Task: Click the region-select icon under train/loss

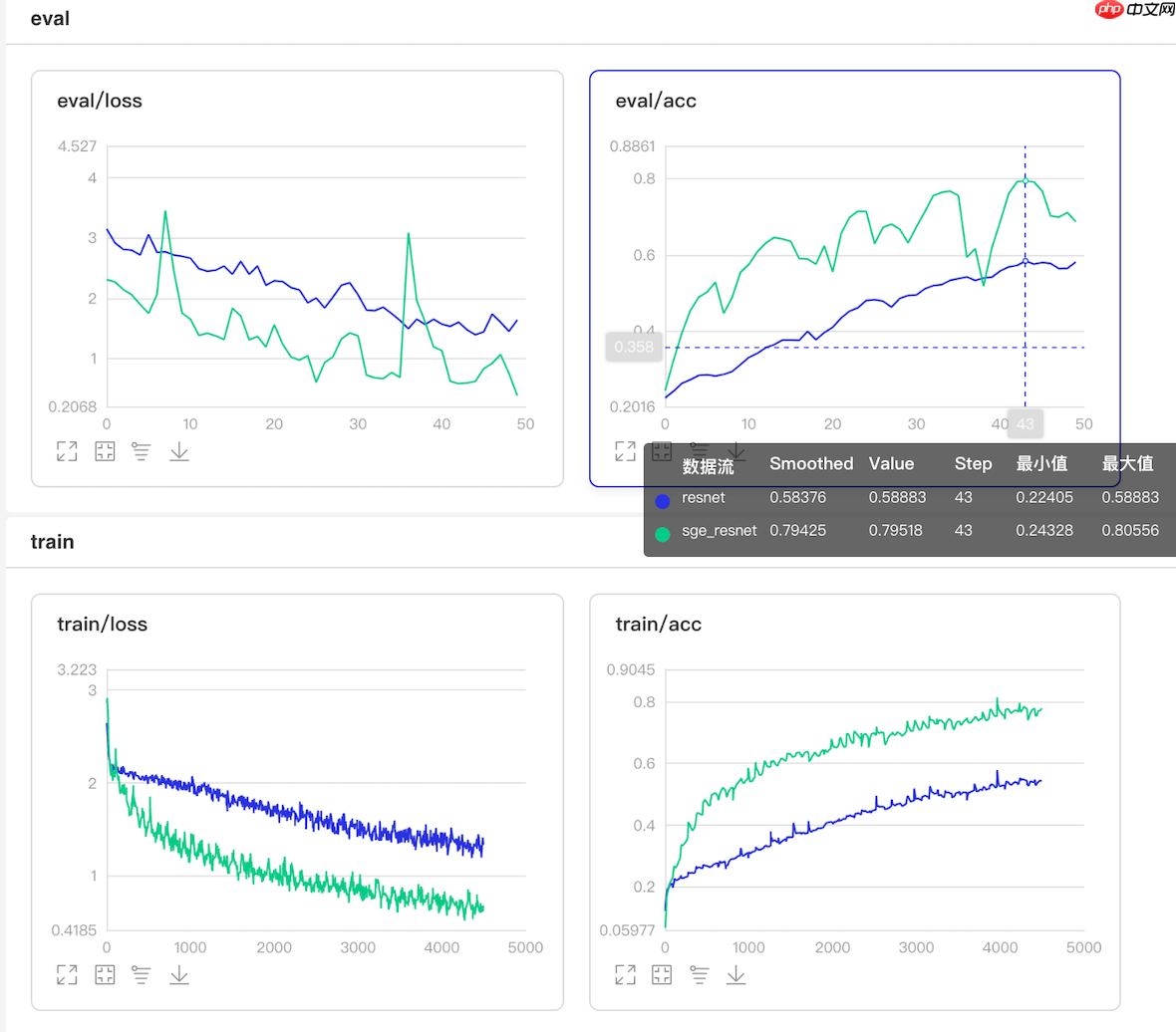Action: click(105, 974)
